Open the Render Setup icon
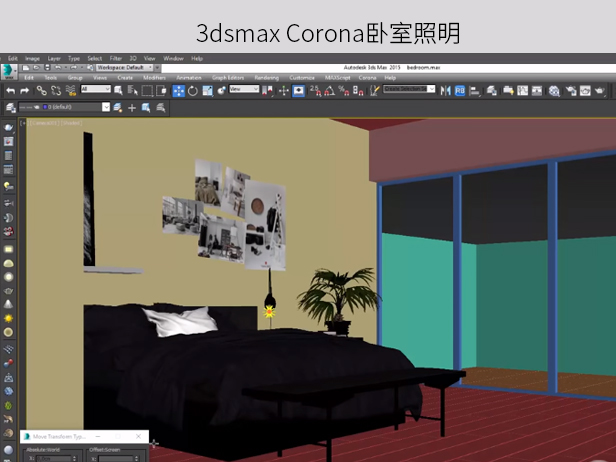The image size is (616, 462). 571,90
